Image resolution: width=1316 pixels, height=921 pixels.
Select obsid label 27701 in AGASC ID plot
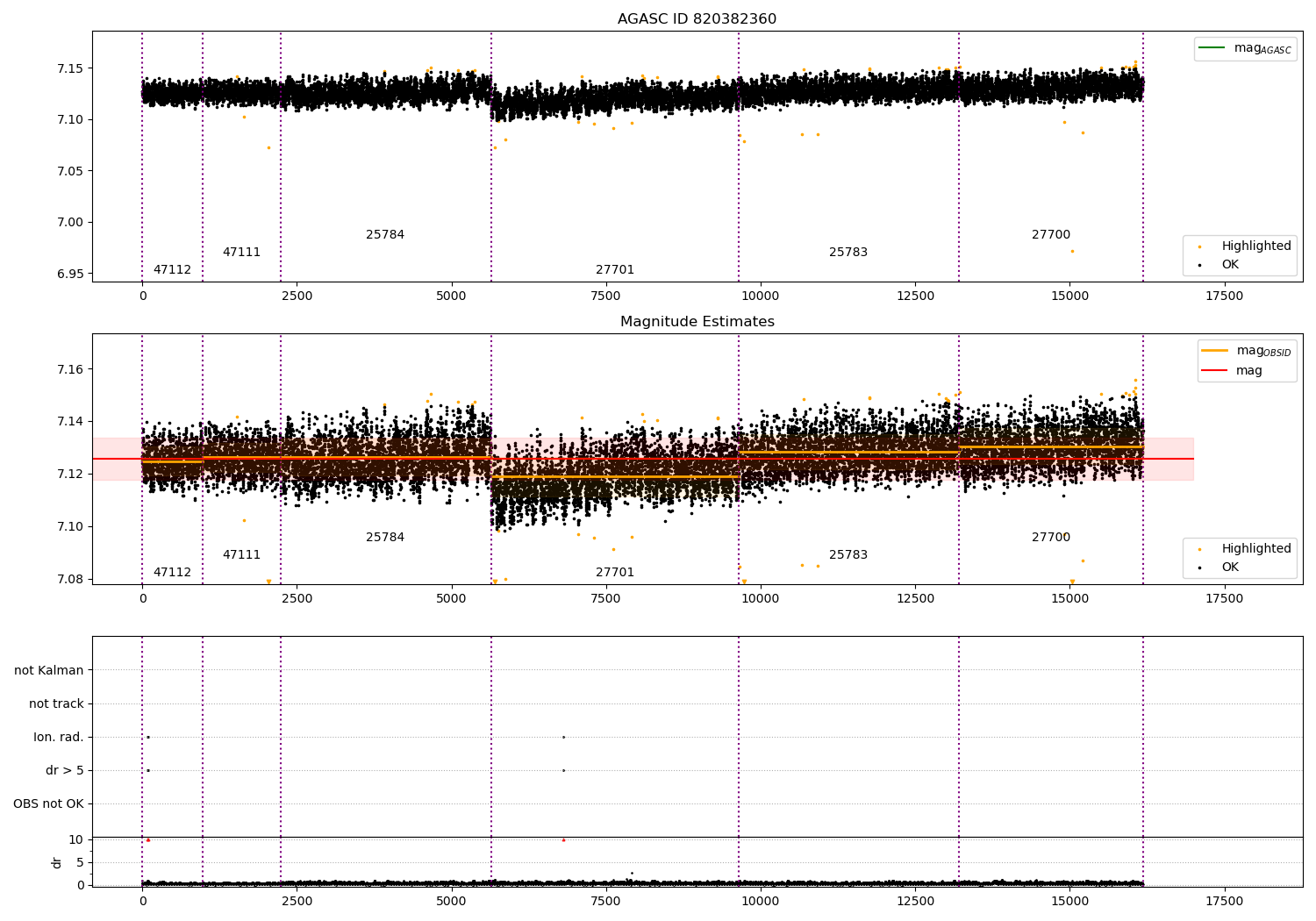[615, 270]
